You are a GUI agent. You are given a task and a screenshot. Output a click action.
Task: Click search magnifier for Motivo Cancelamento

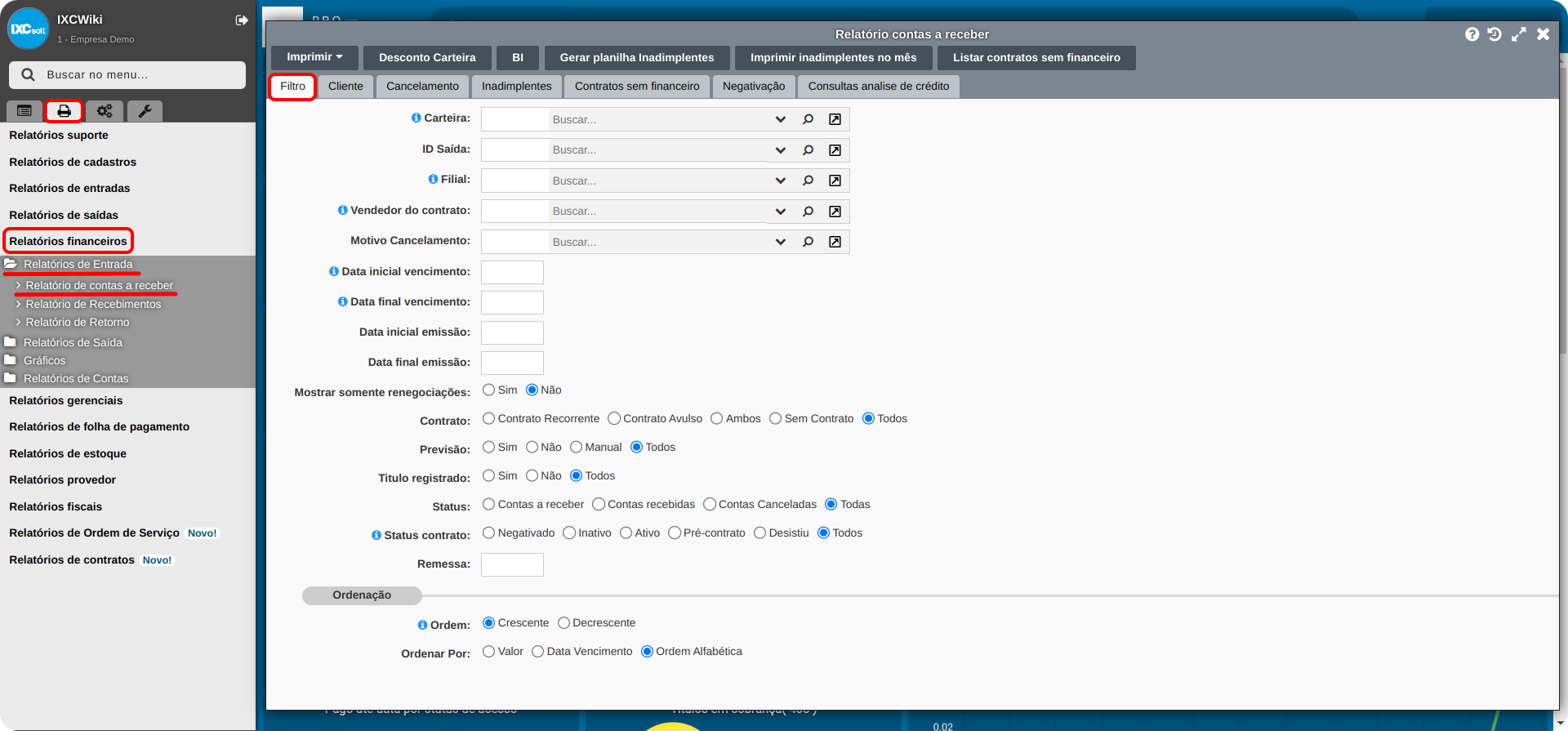tap(808, 242)
